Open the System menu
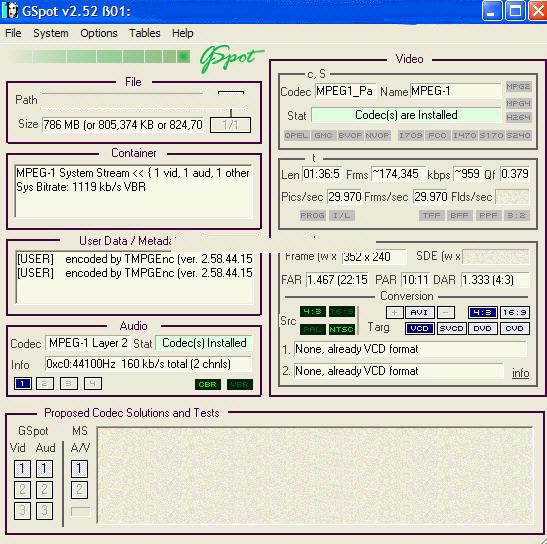 tap(51, 33)
